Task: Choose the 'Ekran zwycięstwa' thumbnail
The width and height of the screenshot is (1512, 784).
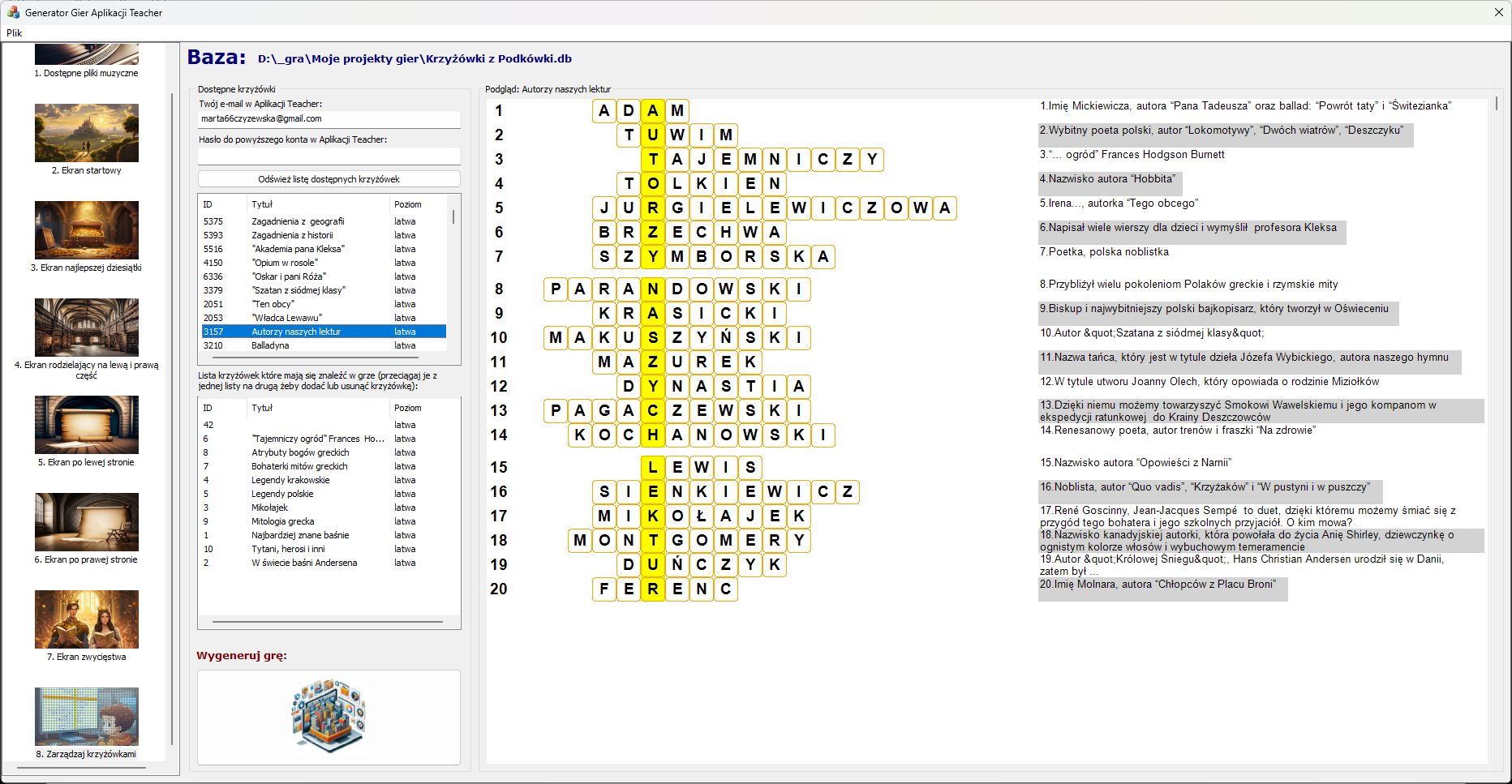Action: (87, 620)
